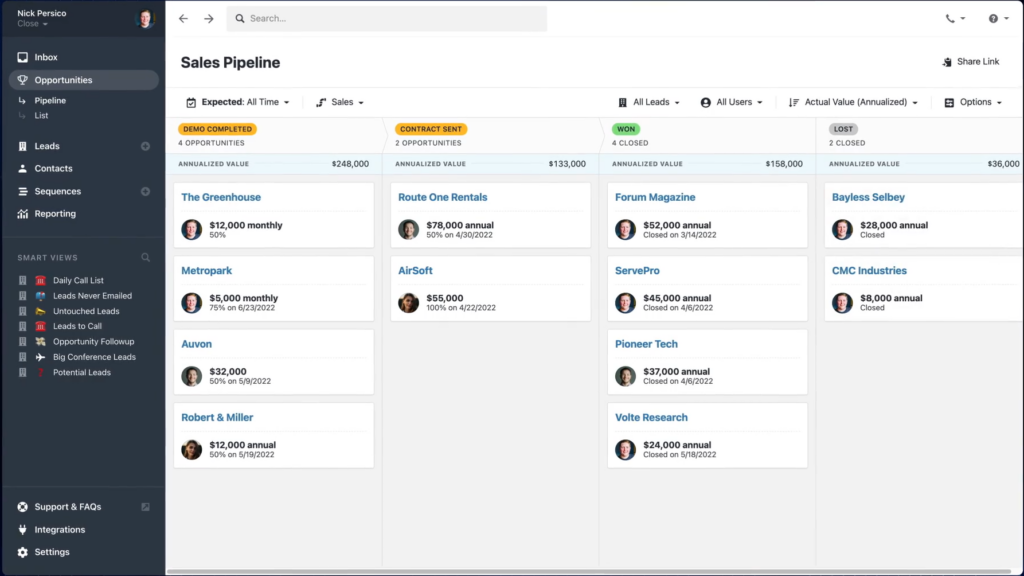Open the Sales pipeline dropdown
Viewport: 1024px width, 576px height.
coord(340,102)
